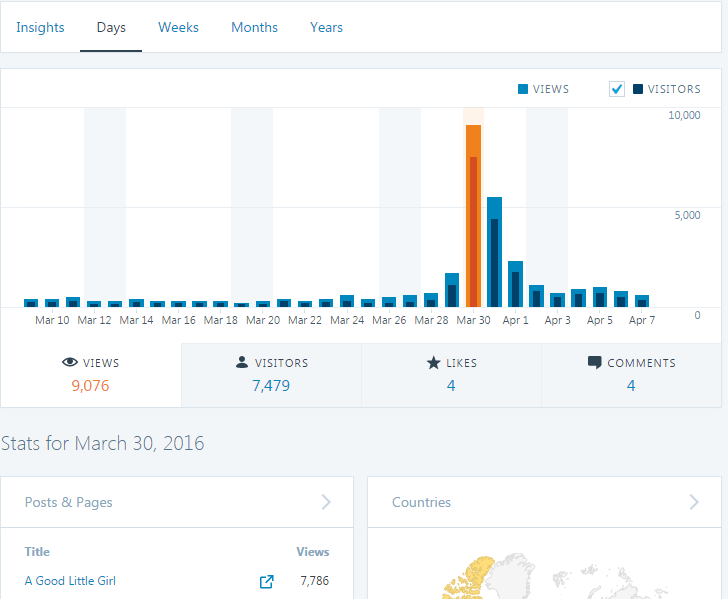The width and height of the screenshot is (728, 599).
Task: Click the person icon beside Visitors
Action: 242,363
